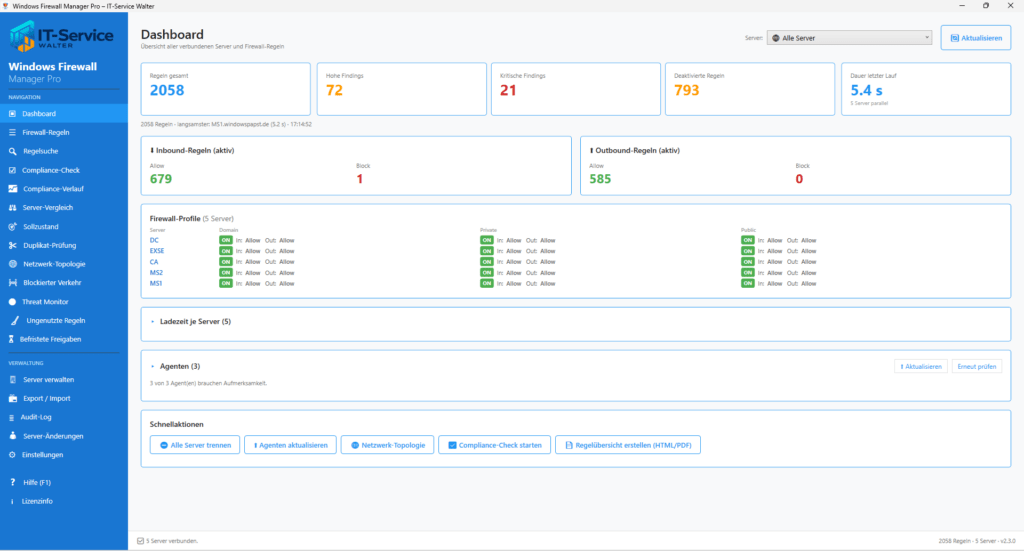The width and height of the screenshot is (1024, 551).
Task: Open Compliance-Verlauf from the sidebar
Action: 64,189
